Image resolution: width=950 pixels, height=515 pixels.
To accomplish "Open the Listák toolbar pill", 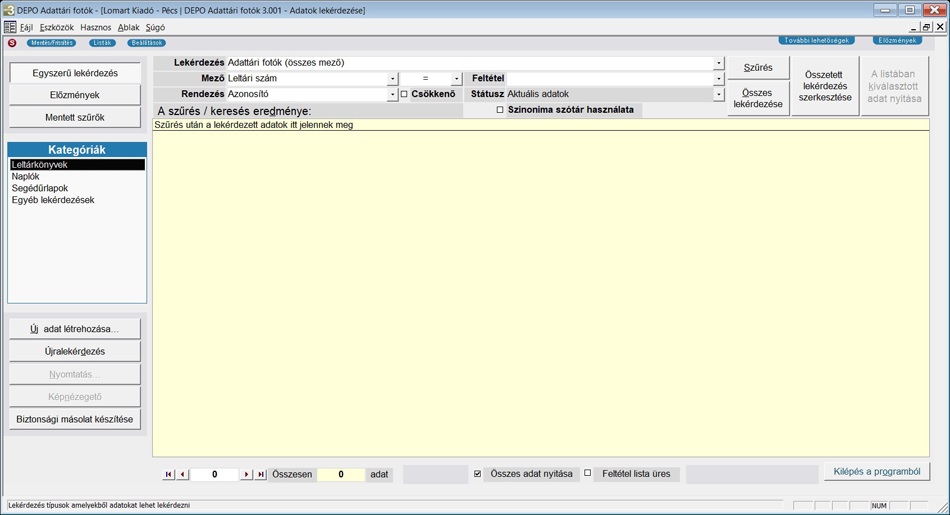I will tap(102, 43).
